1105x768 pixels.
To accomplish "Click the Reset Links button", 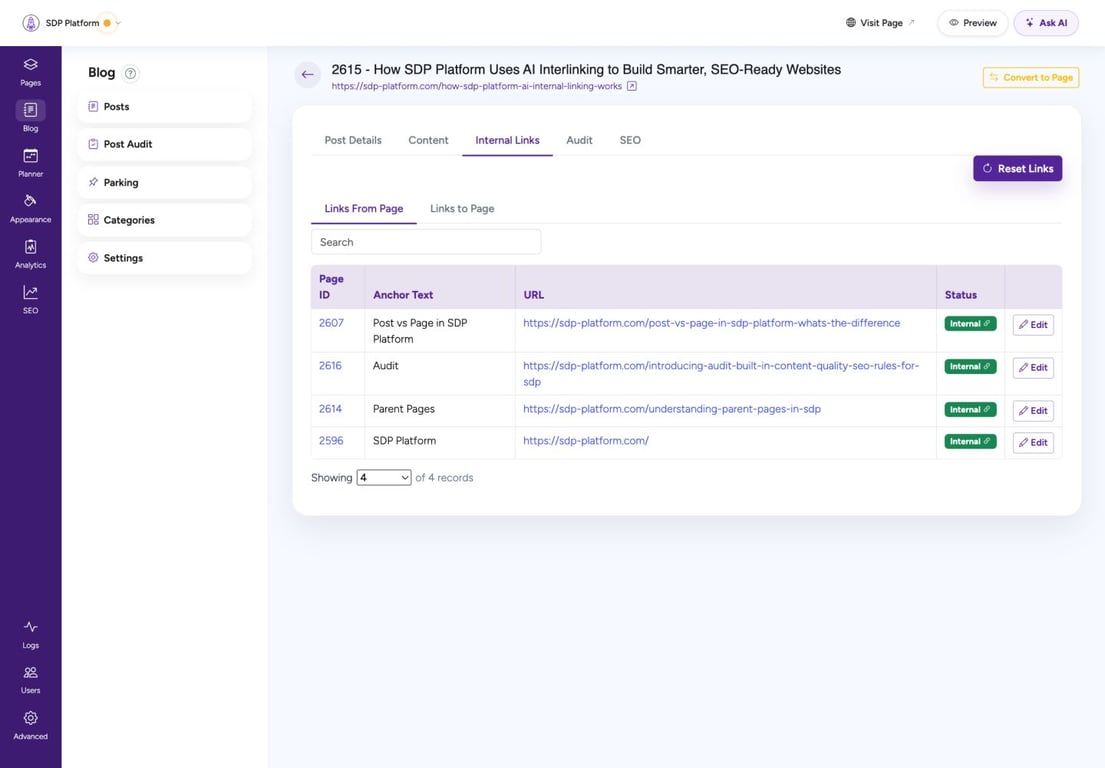I will (1018, 168).
